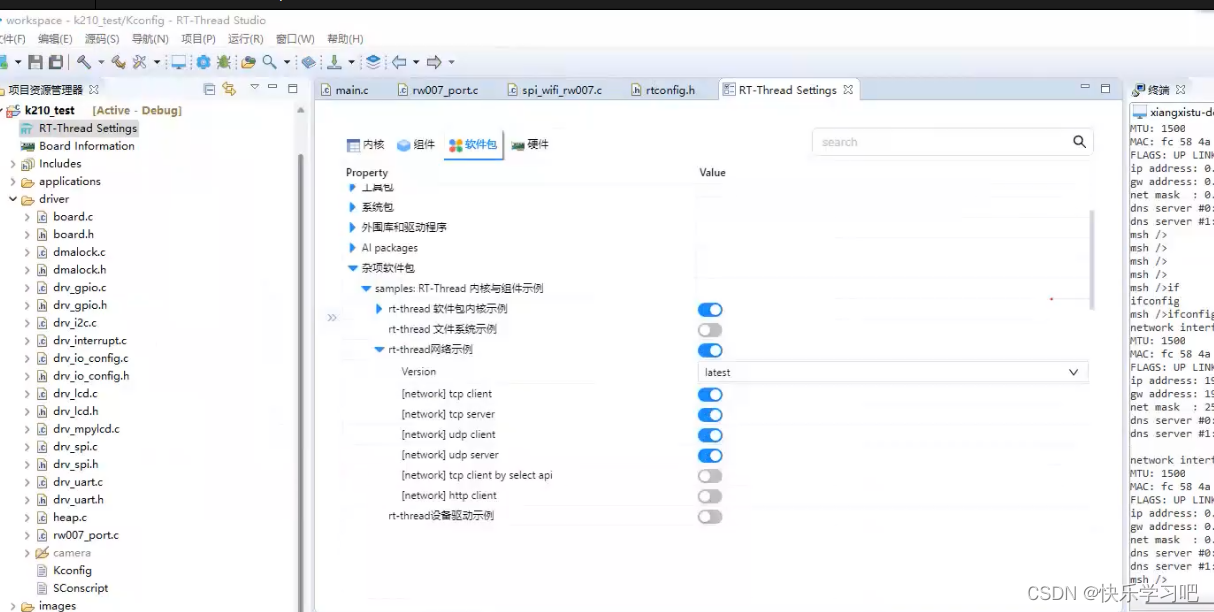Expand the Includes node in project tree
The width and height of the screenshot is (1214, 612).
[x=13, y=164]
